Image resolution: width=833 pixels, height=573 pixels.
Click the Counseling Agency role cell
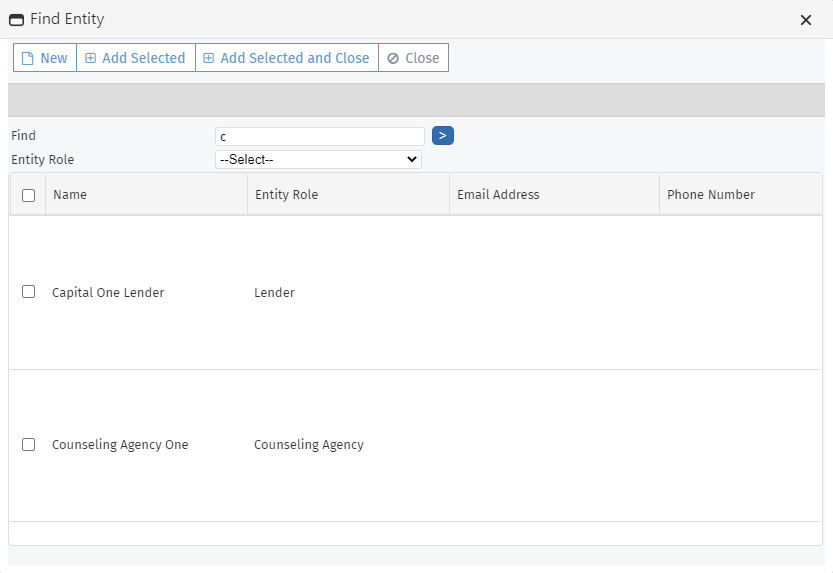[309, 445]
